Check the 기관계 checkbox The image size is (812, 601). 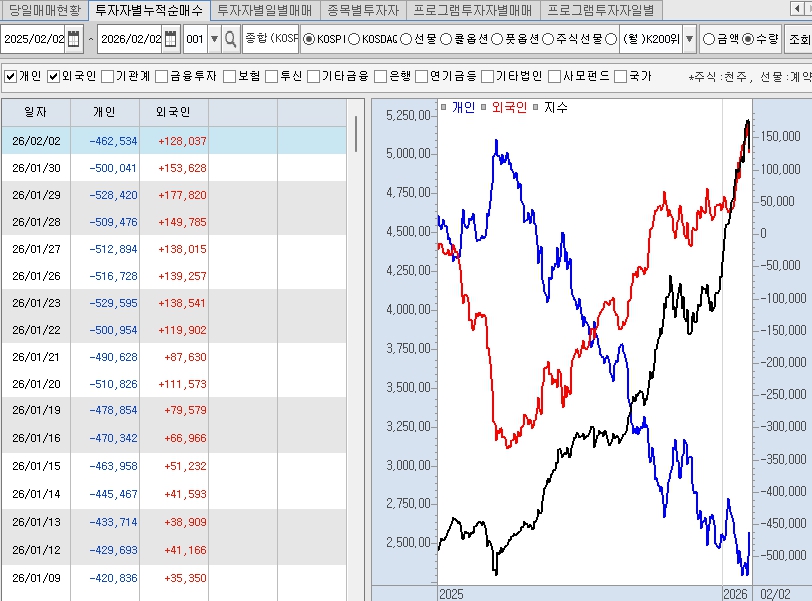click(x=107, y=76)
